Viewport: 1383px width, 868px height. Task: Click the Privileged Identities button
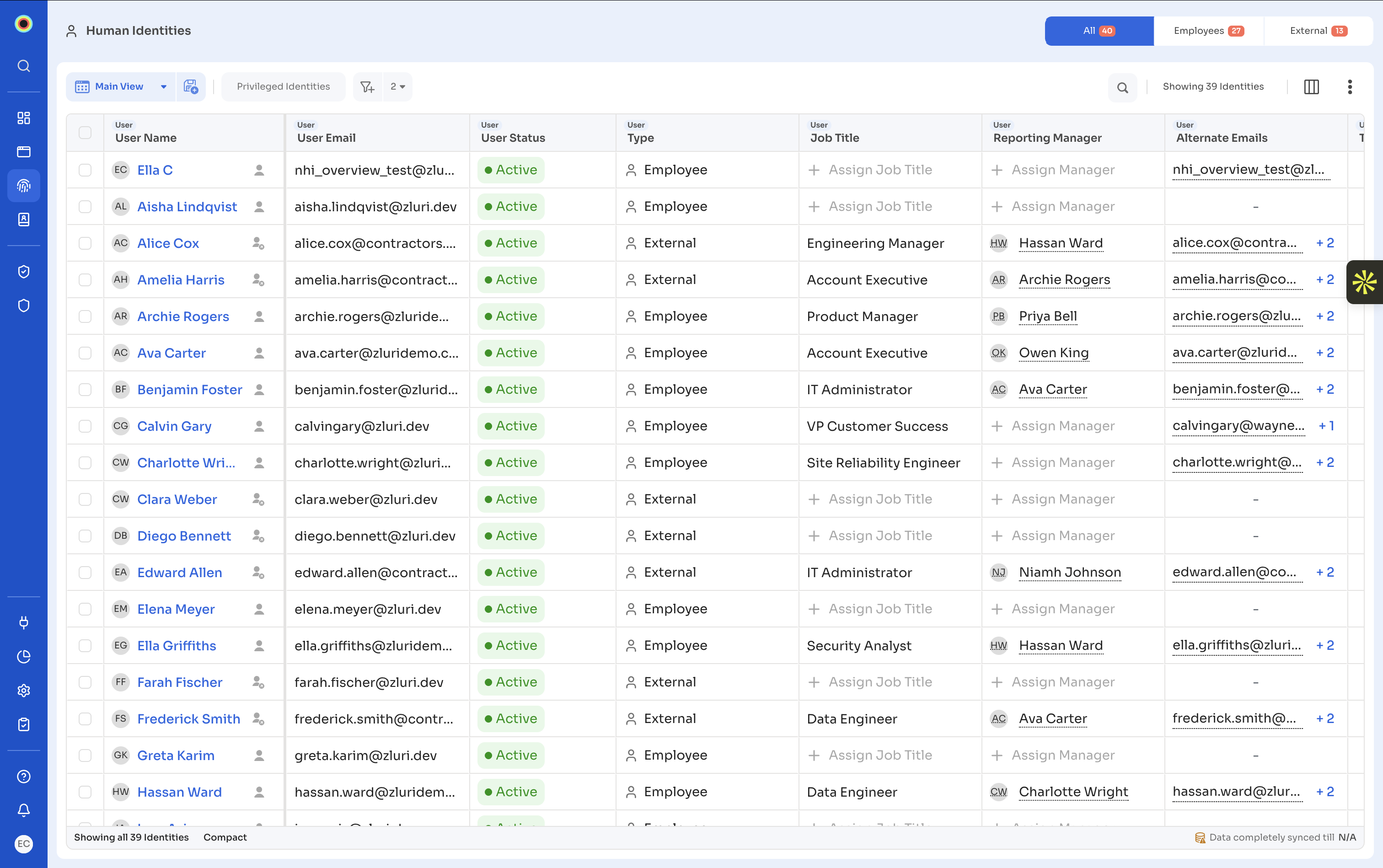pos(284,87)
